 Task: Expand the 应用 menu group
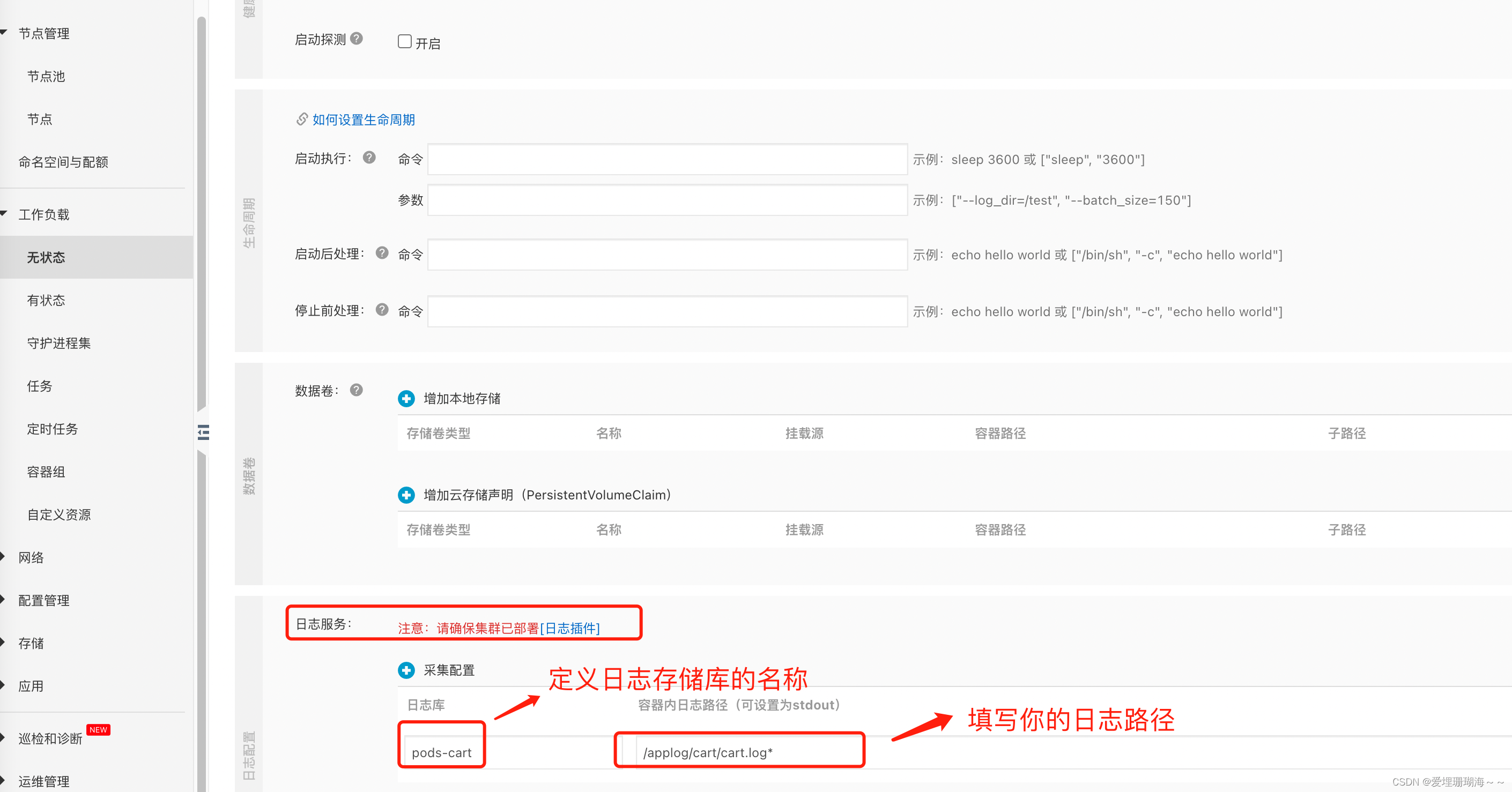click(x=3, y=685)
